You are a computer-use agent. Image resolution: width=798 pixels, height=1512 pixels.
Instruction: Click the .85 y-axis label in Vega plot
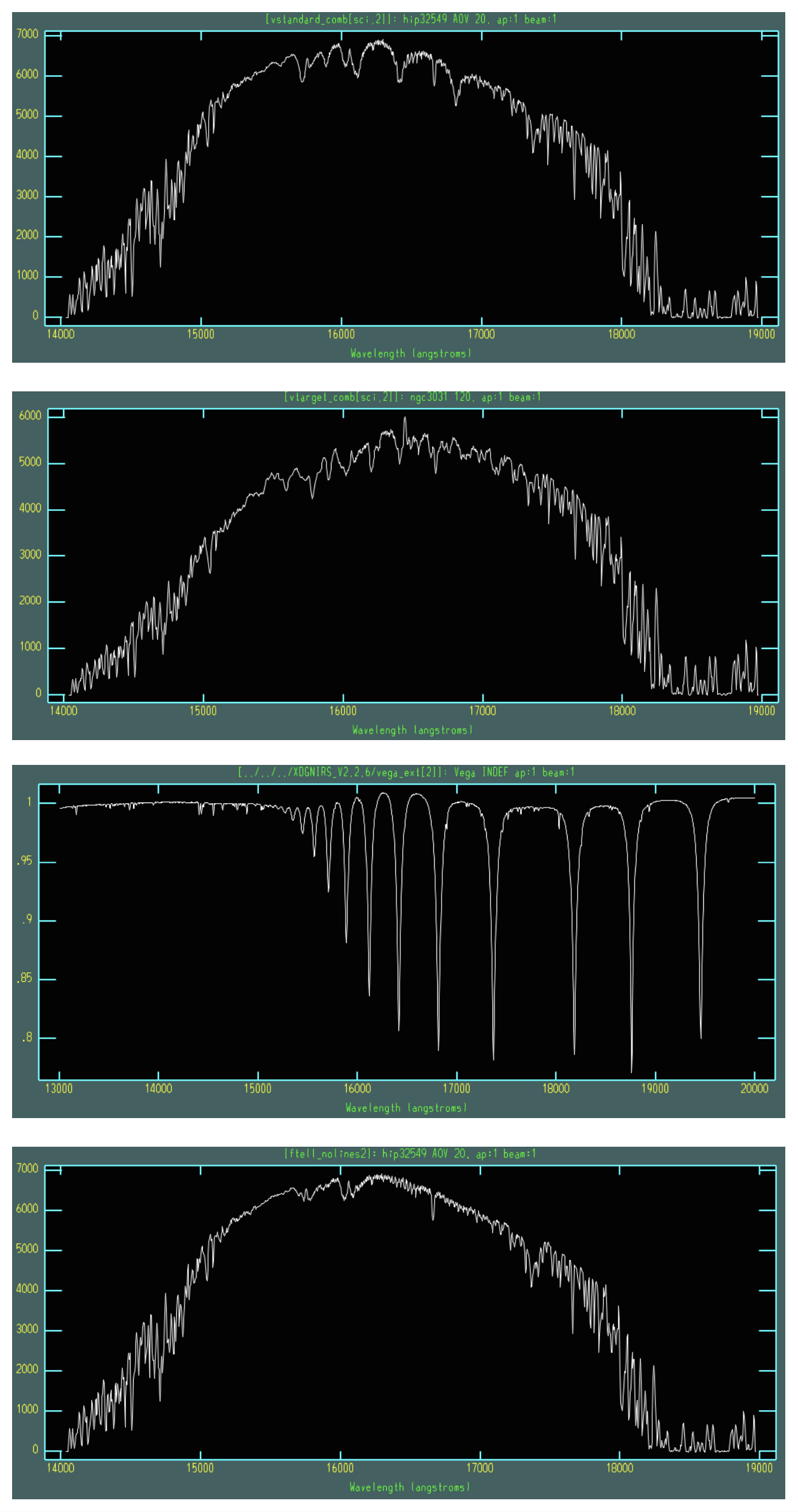[x=25, y=978]
